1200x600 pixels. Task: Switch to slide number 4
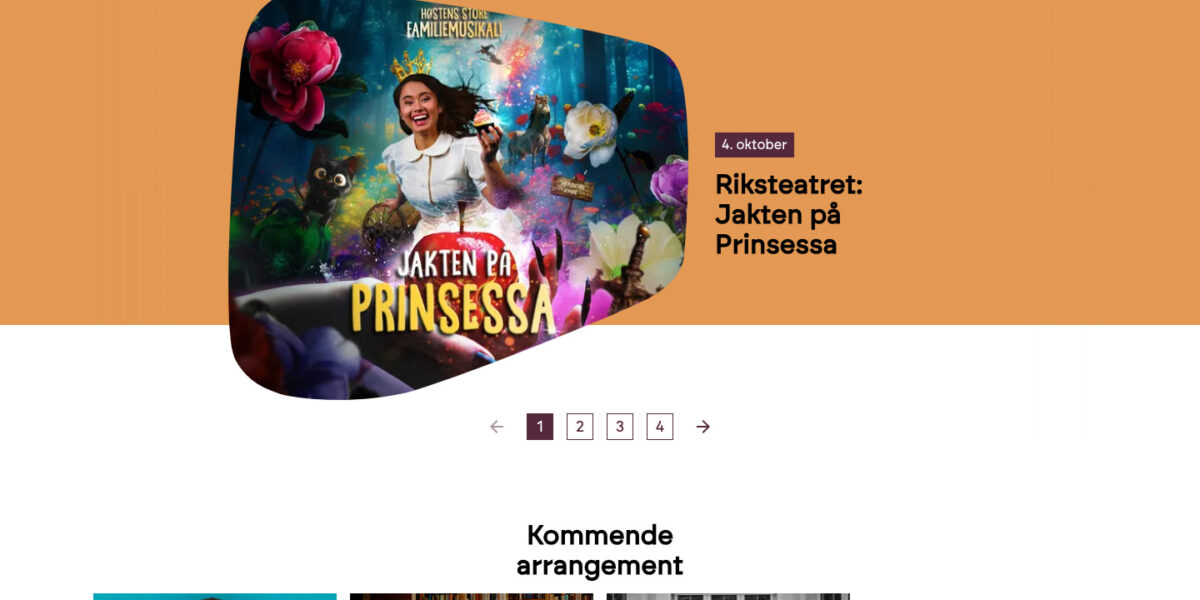660,427
